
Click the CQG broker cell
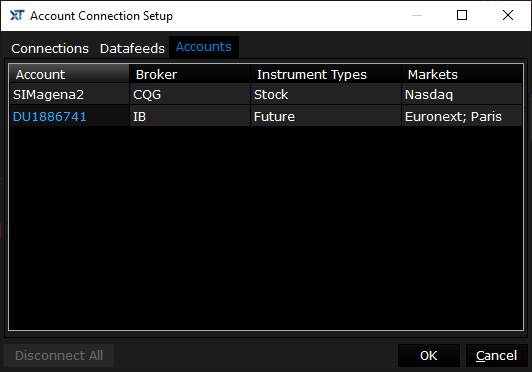click(x=190, y=94)
